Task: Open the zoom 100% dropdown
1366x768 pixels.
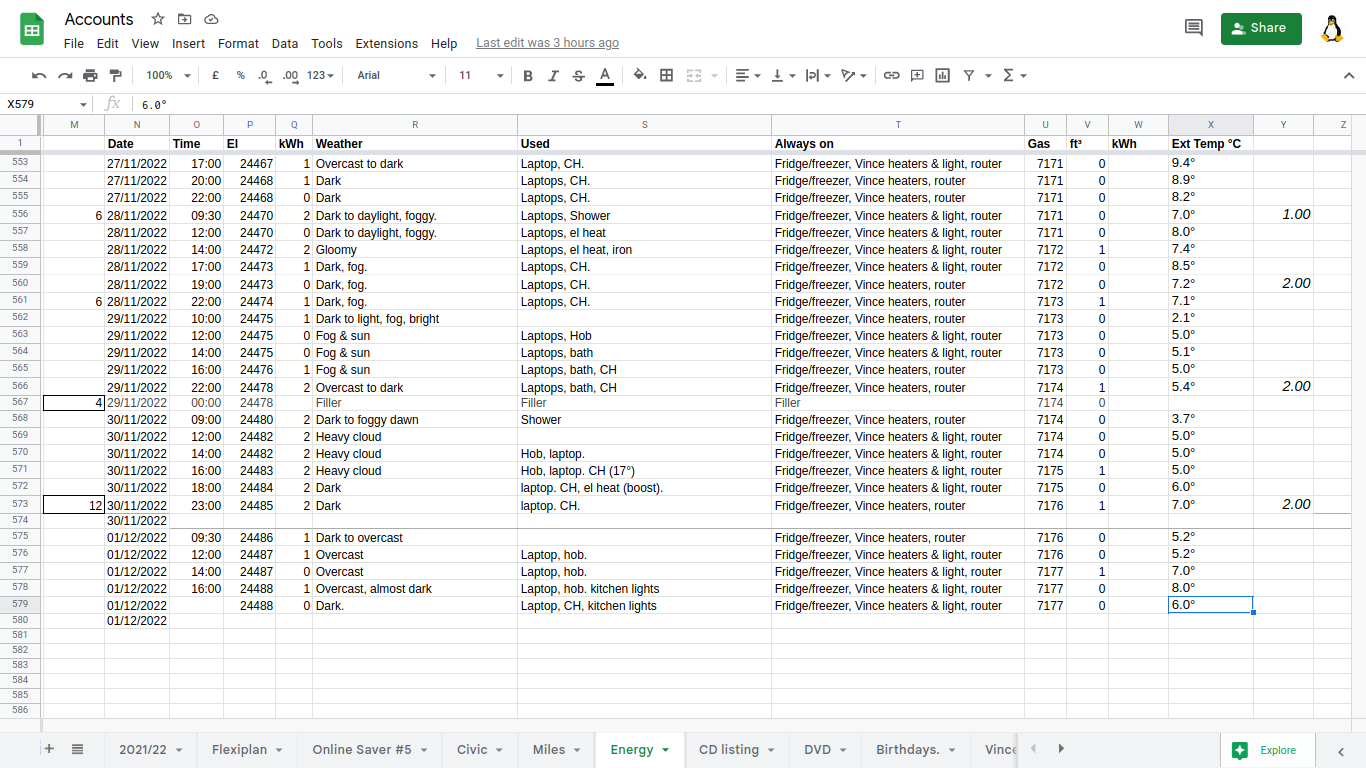Action: coord(167,75)
